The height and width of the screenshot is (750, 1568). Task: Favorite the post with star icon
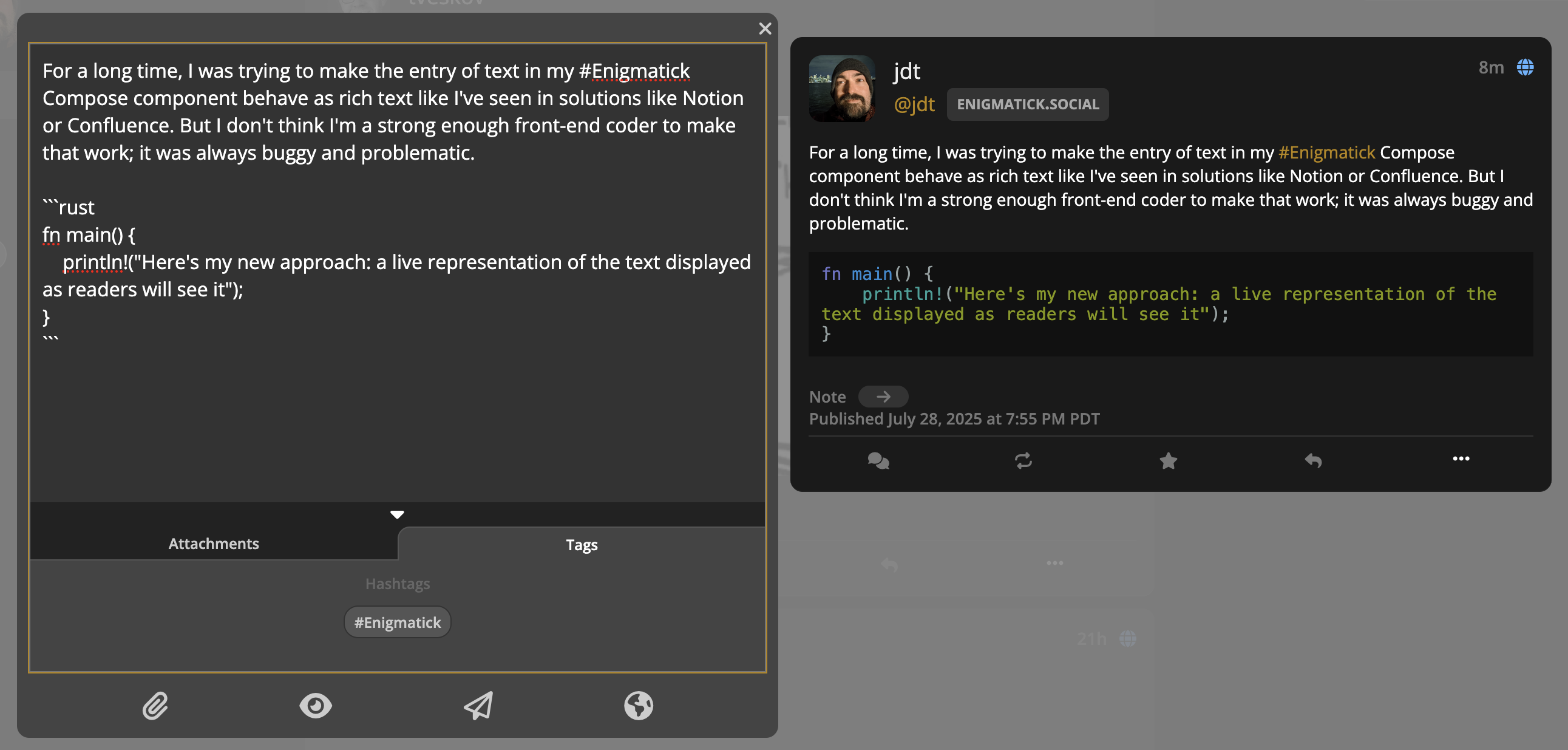pyautogui.click(x=1167, y=460)
